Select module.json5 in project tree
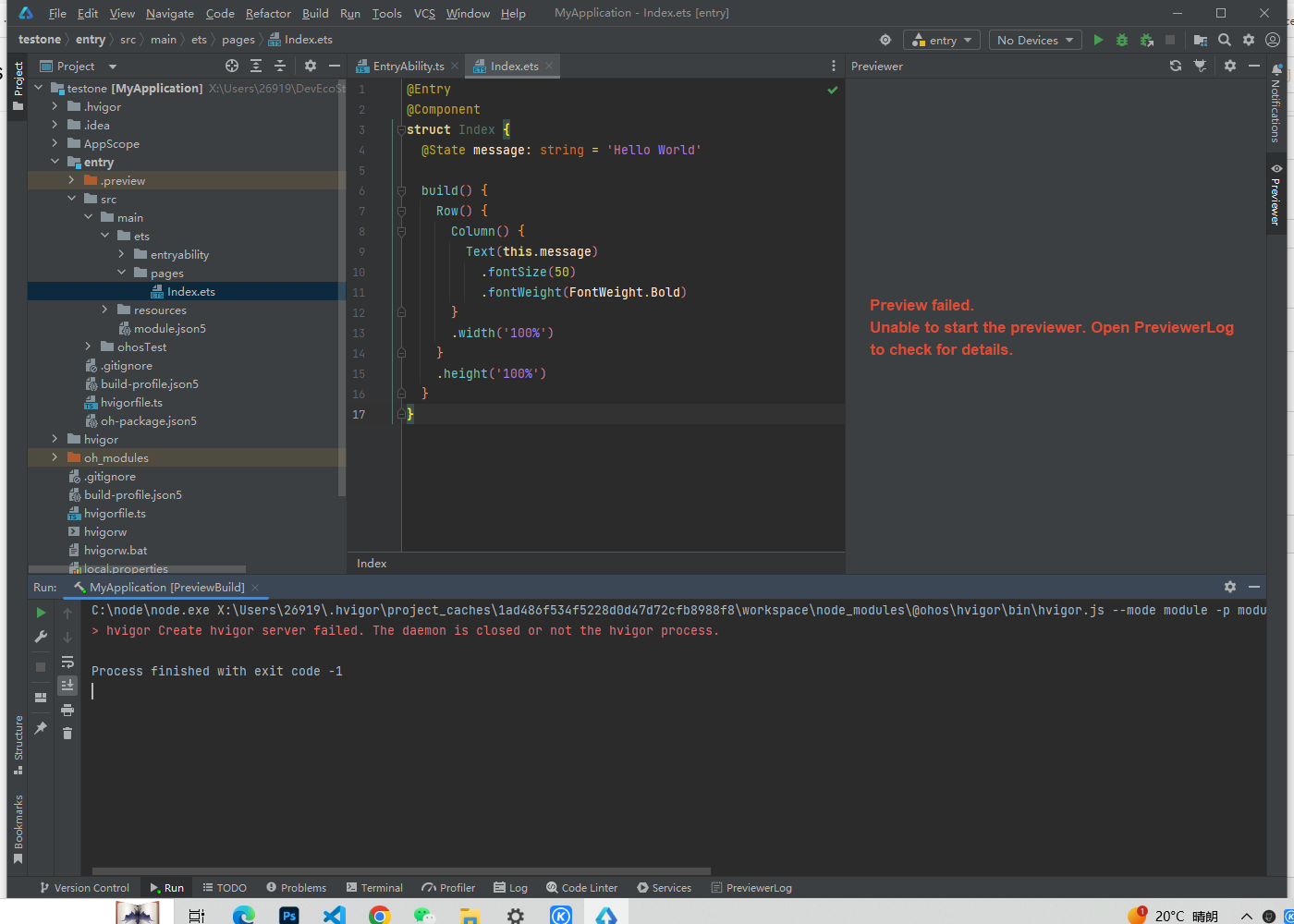The width and height of the screenshot is (1294, 924). pyautogui.click(x=170, y=328)
